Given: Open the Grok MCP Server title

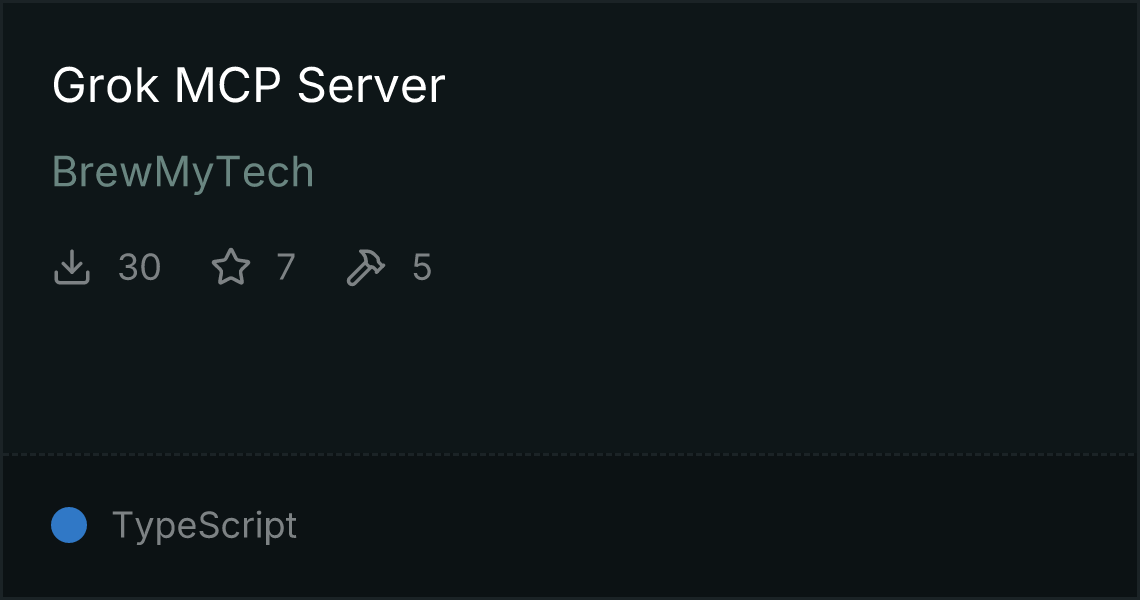Looking at the screenshot, I should 249,86.
